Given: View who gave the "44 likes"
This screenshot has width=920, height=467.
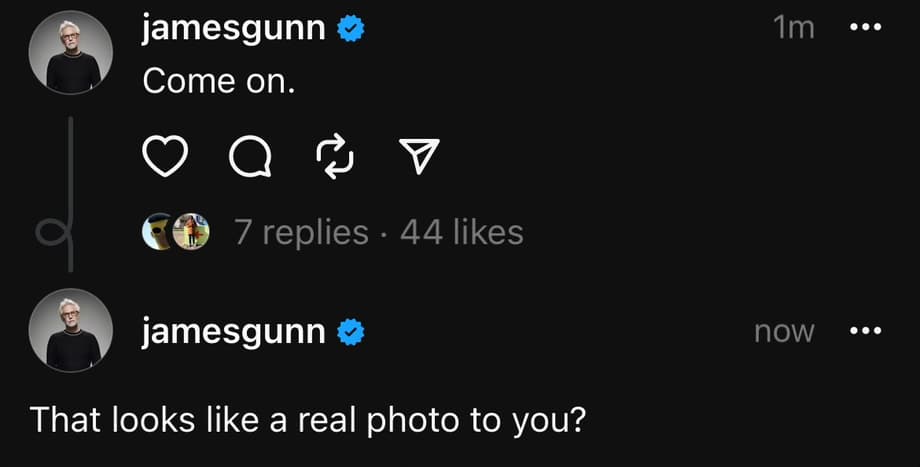Looking at the screenshot, I should coord(461,232).
